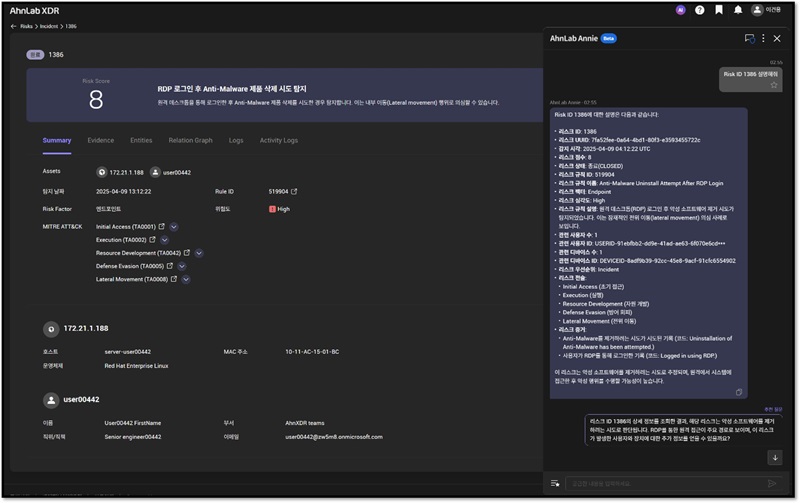Click the AhnLab XDR logo
Image resolution: width=800 pixels, height=503 pixels.
point(34,11)
